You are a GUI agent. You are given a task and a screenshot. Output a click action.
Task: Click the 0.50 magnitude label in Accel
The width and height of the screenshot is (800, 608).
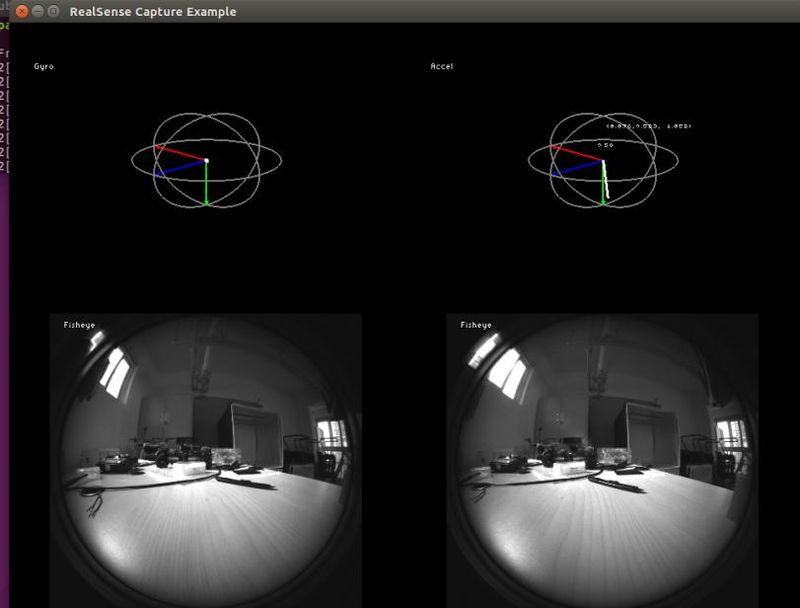[x=606, y=145]
